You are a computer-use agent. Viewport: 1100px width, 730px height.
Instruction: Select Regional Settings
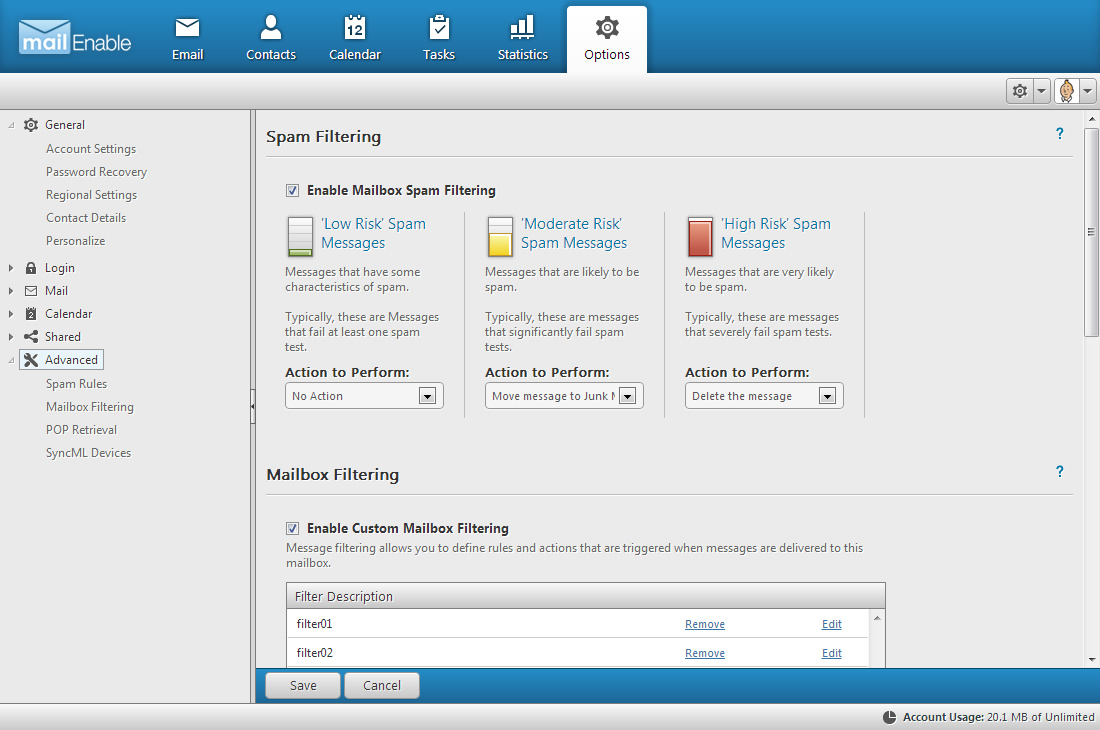click(x=91, y=195)
